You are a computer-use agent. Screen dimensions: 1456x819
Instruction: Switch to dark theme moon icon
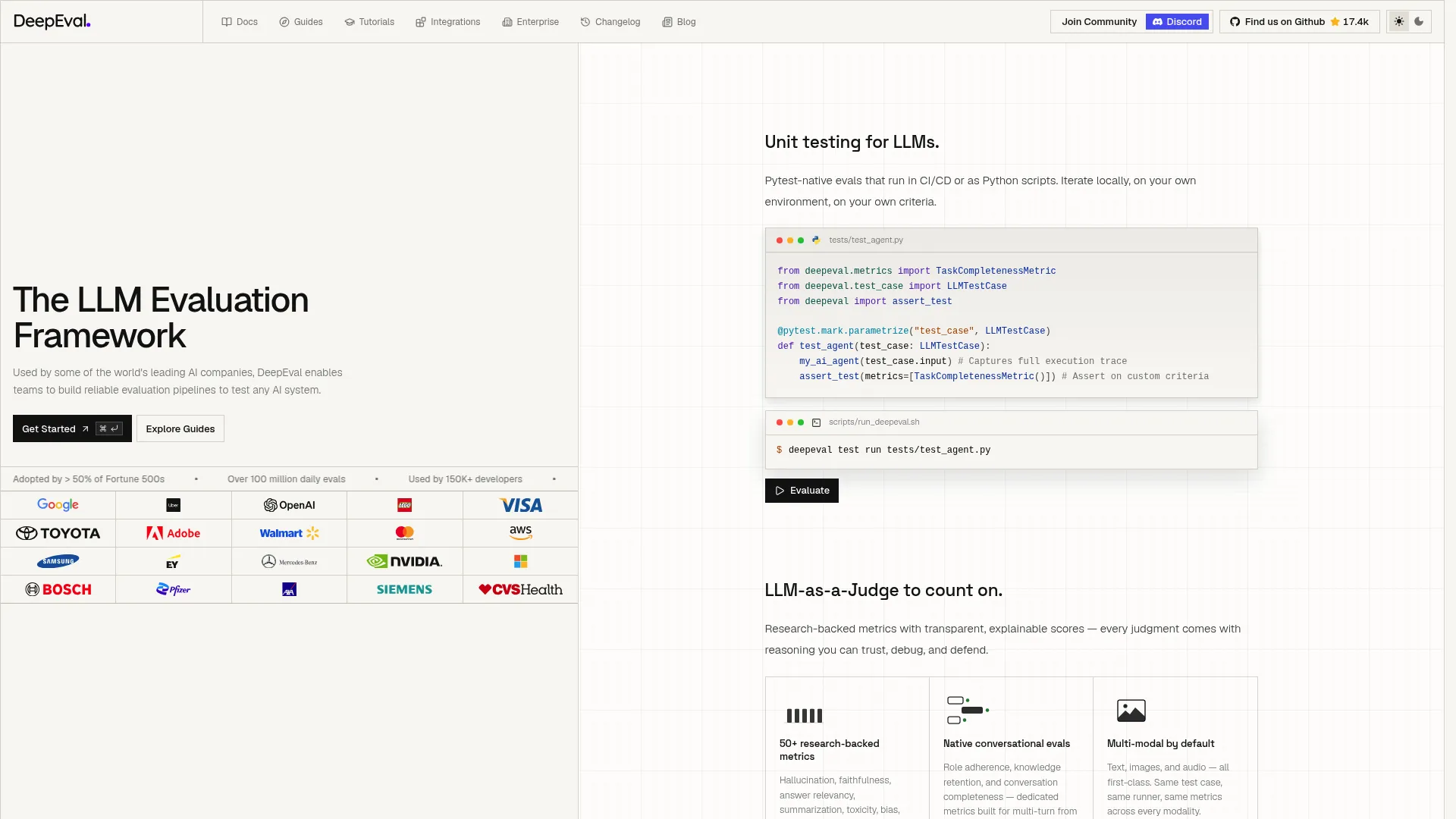point(1419,22)
